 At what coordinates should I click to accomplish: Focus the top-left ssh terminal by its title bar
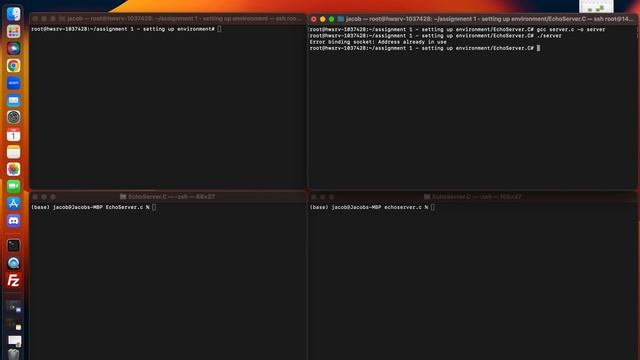click(167, 19)
